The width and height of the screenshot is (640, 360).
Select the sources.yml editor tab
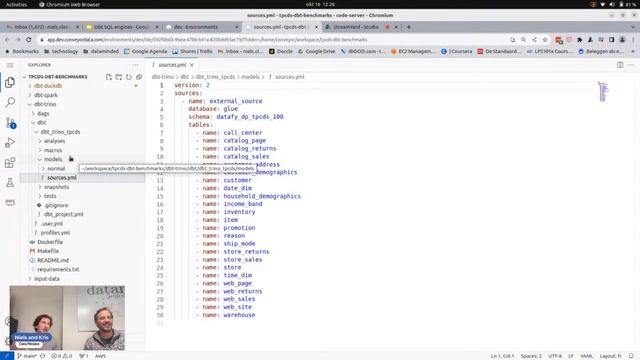172,65
